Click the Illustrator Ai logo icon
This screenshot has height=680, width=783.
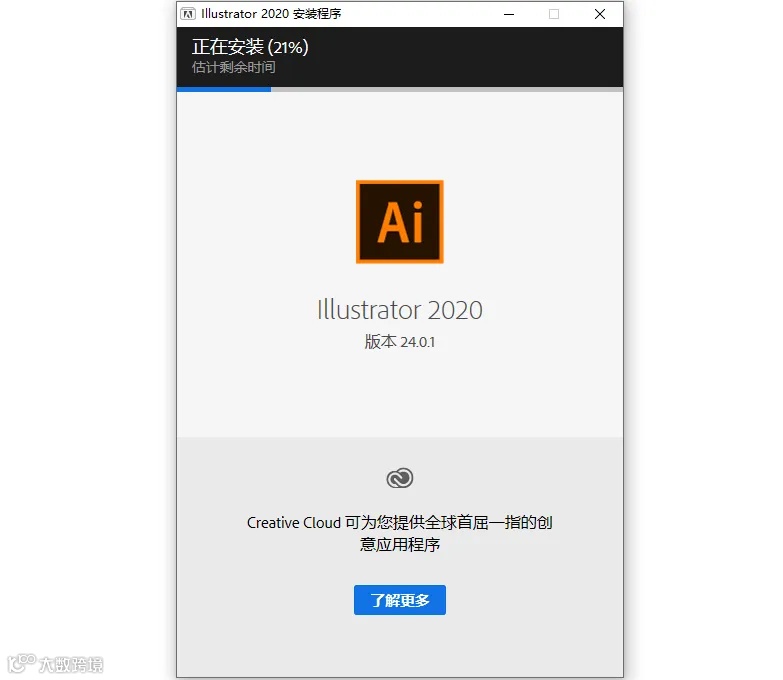(x=399, y=222)
